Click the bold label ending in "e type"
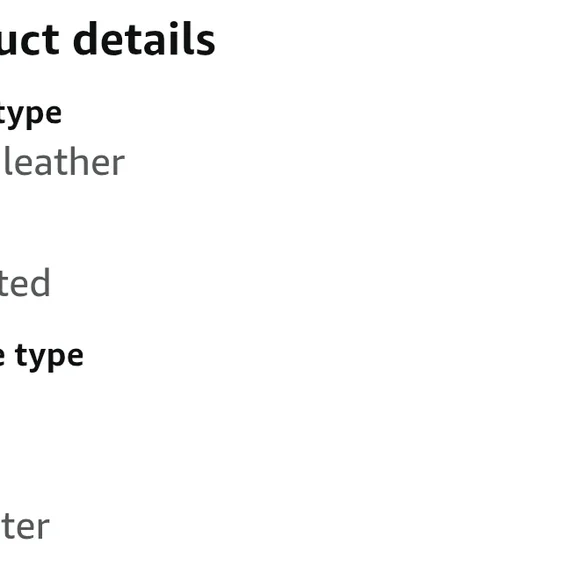 [x=41, y=358]
